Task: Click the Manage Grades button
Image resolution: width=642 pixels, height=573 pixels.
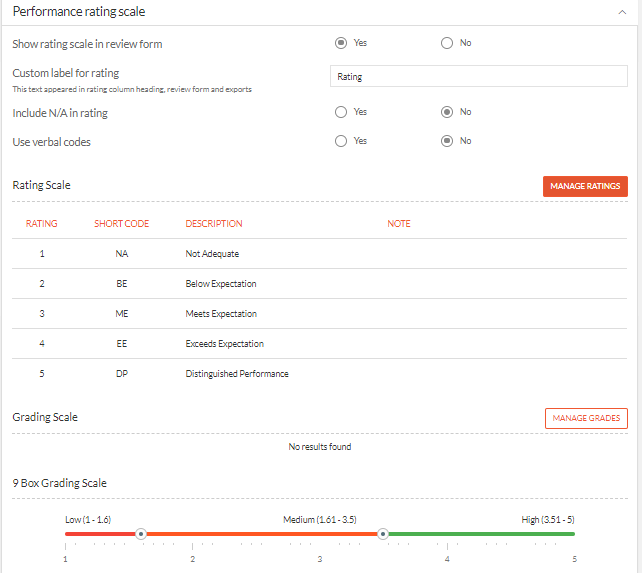Action: click(x=586, y=418)
